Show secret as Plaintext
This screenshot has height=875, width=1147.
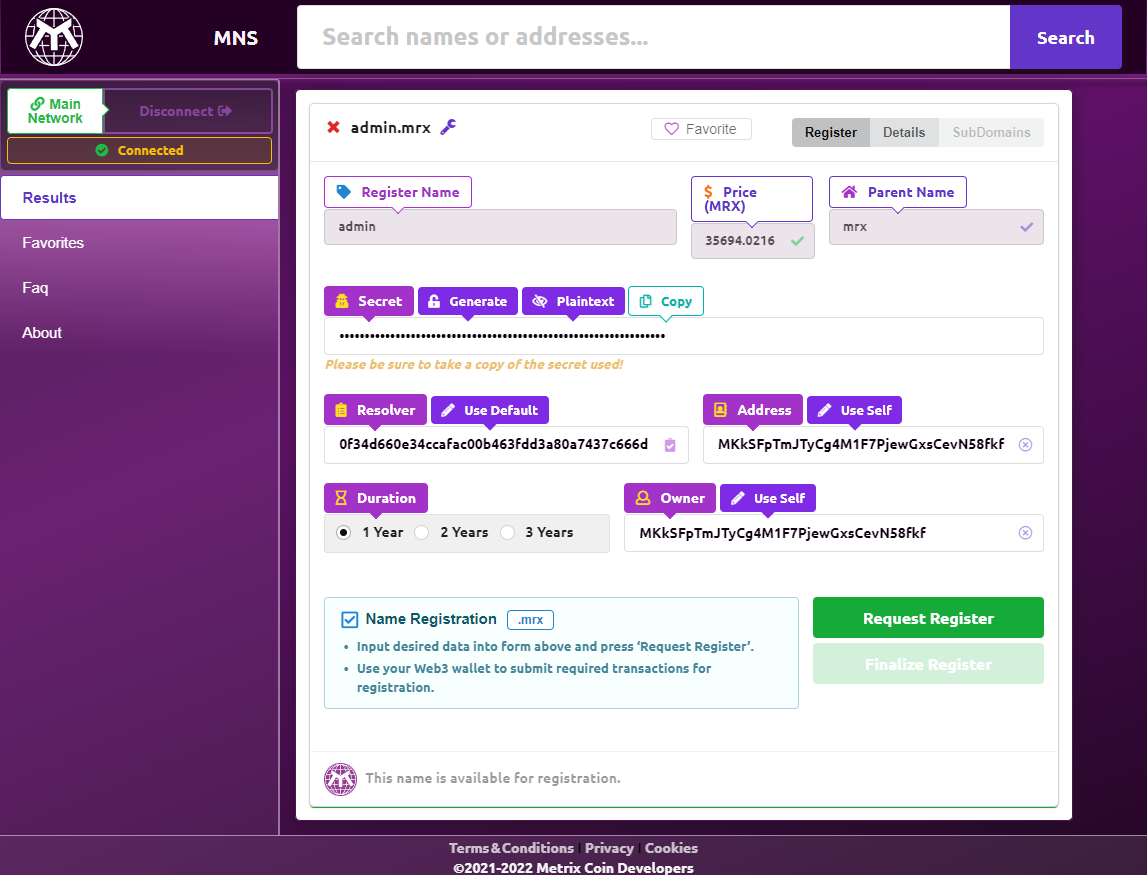(x=574, y=301)
